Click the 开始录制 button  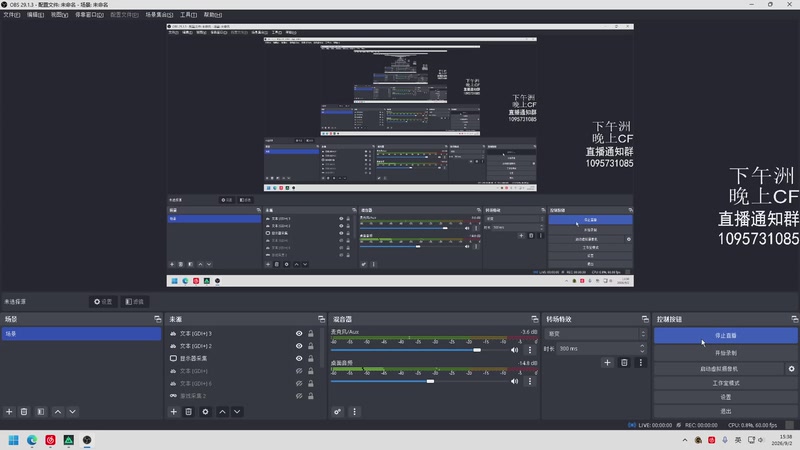tap(726, 353)
